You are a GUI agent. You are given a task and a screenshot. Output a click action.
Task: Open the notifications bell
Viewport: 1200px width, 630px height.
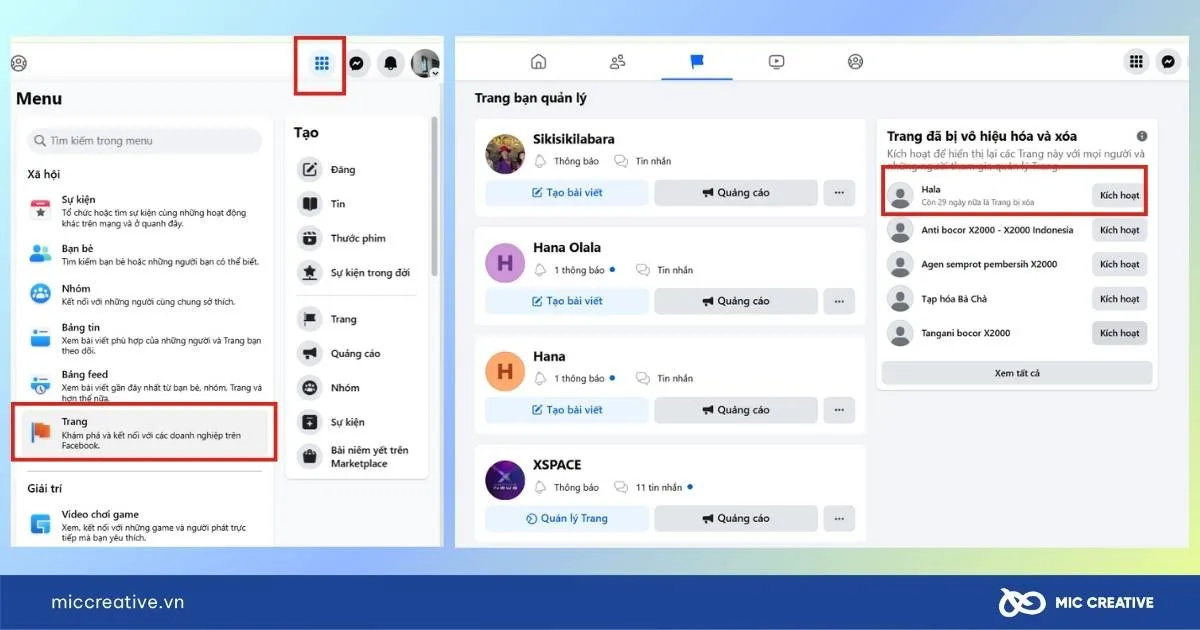390,63
